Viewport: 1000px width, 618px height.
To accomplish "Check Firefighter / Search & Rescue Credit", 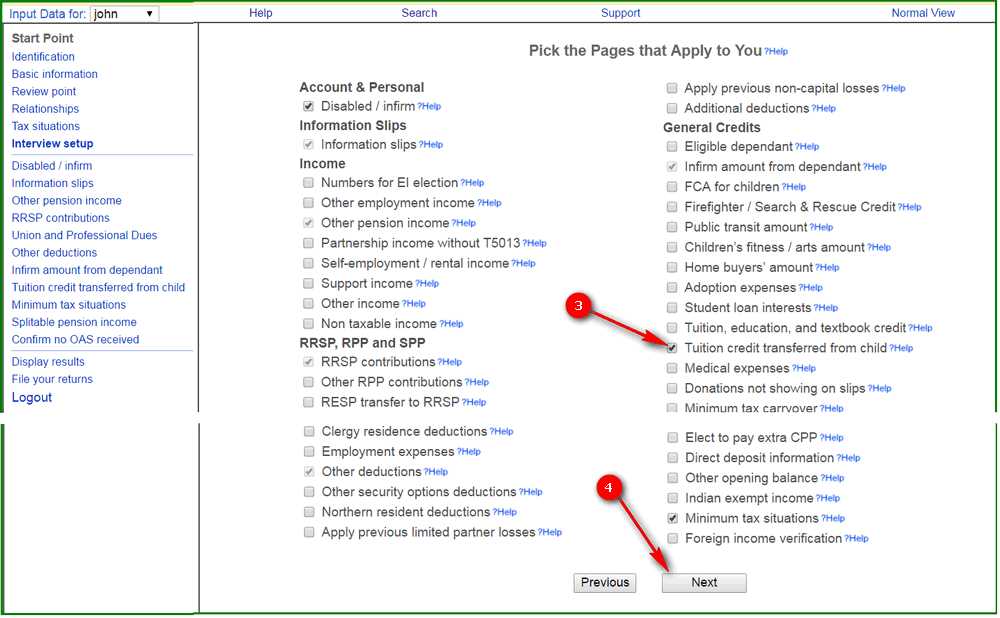I will coord(672,207).
